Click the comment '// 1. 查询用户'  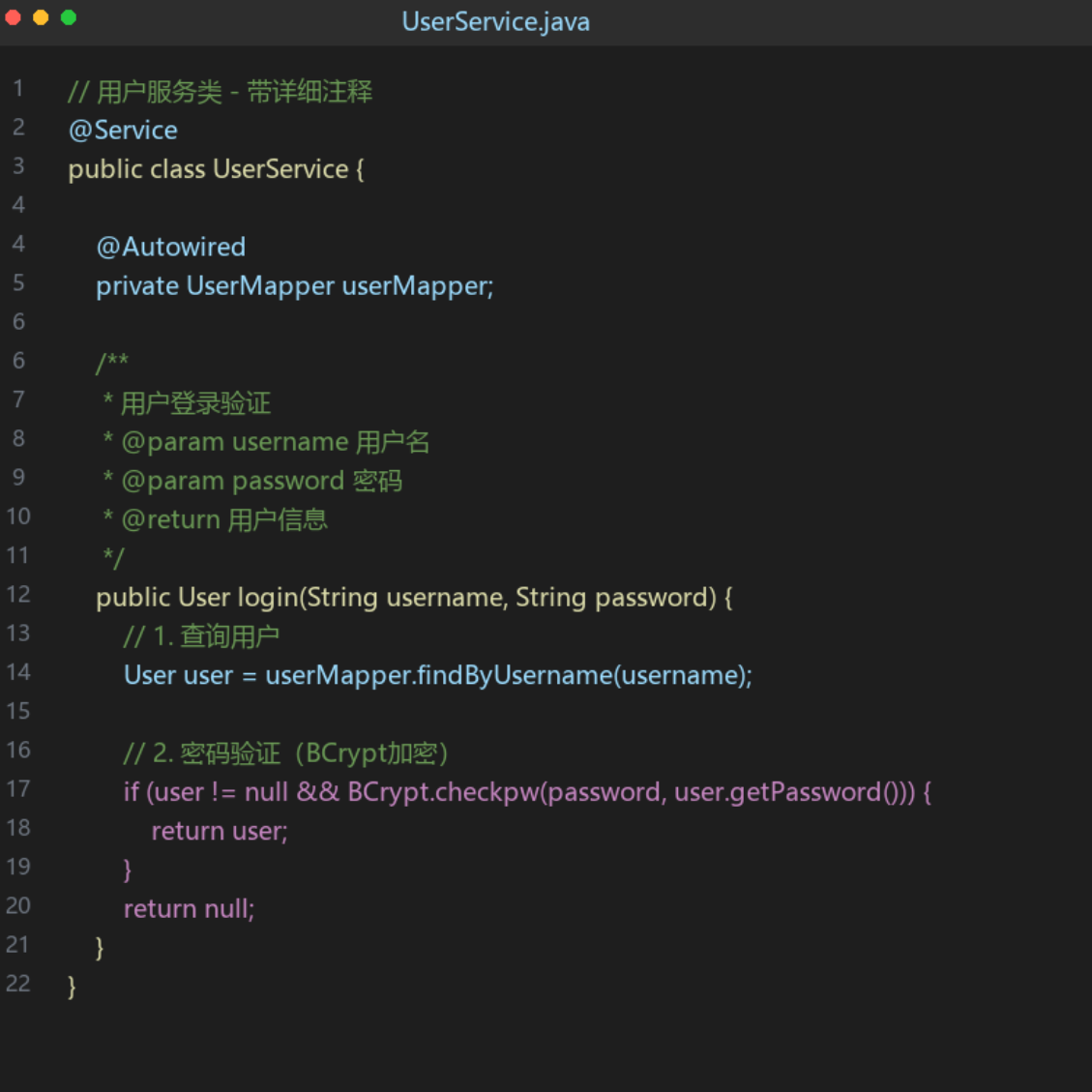pos(201,635)
